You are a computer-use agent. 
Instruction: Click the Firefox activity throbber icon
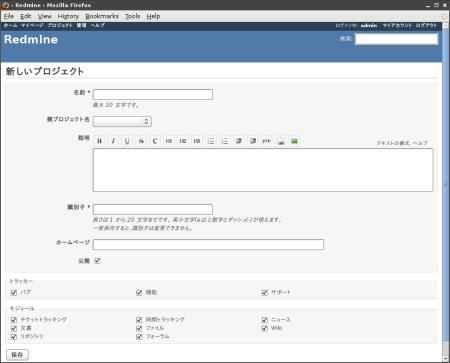coord(444,16)
